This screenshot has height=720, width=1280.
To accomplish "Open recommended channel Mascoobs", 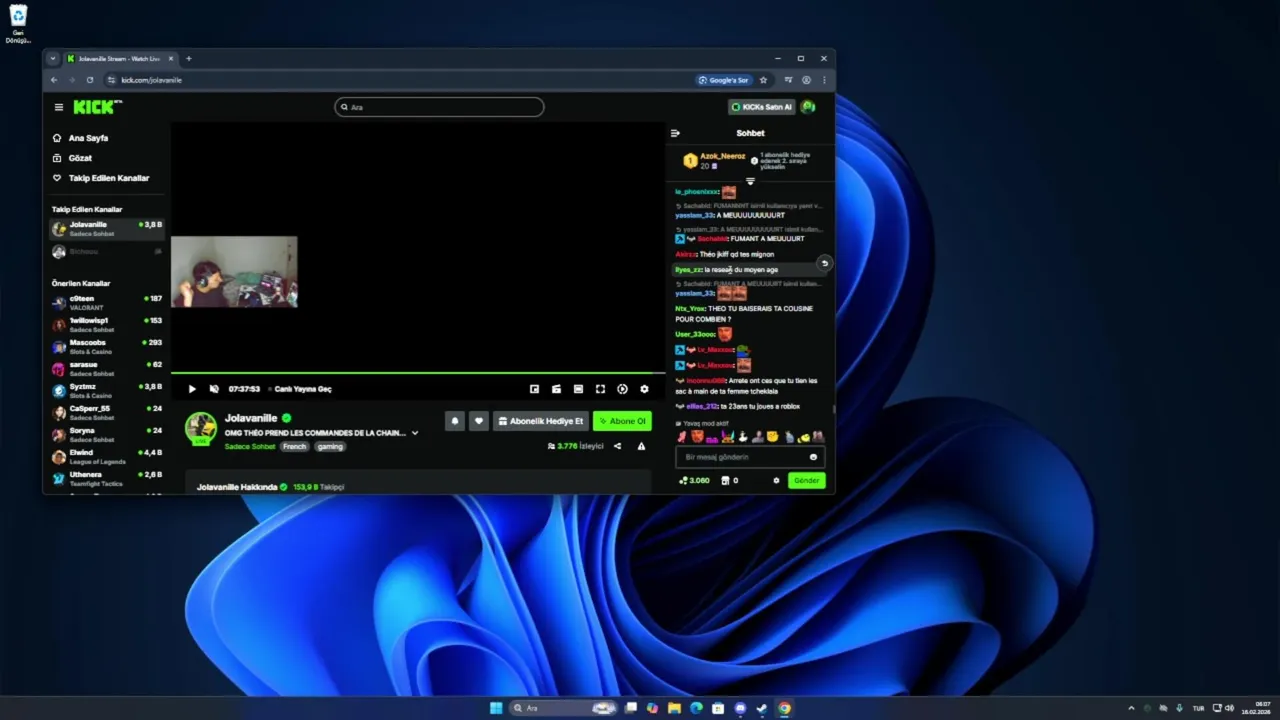I will point(107,346).
